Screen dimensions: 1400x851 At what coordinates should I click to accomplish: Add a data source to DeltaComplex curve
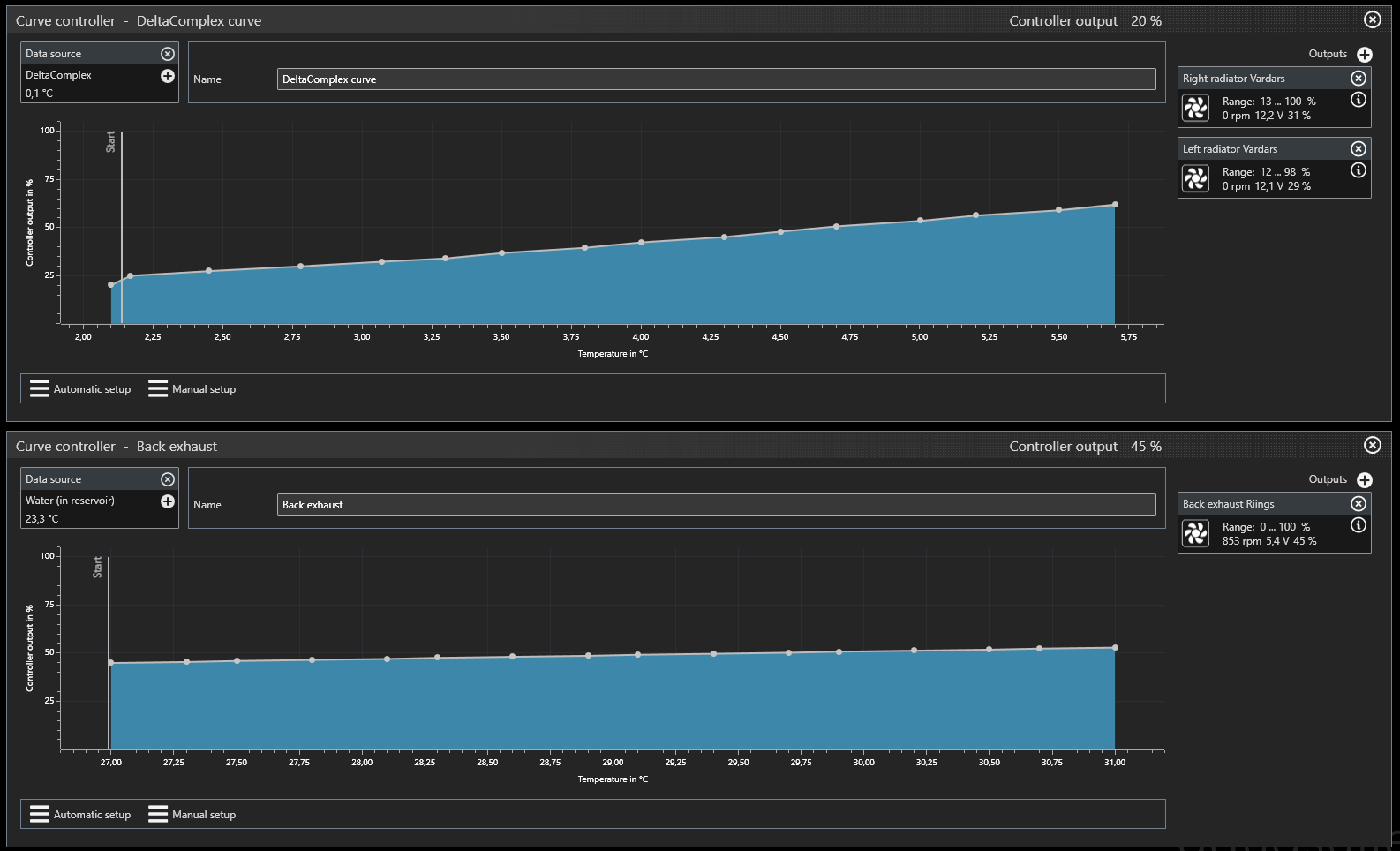[168, 76]
